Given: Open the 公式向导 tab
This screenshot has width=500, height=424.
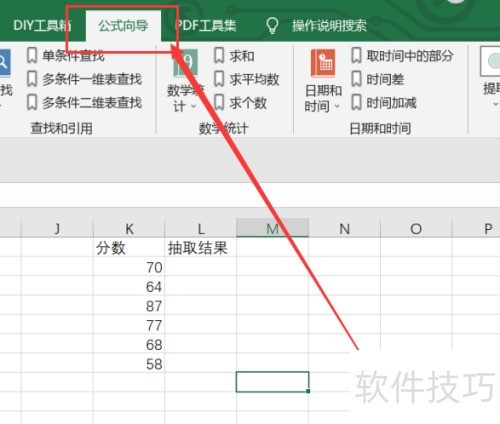Looking at the screenshot, I should pyautogui.click(x=123, y=25).
